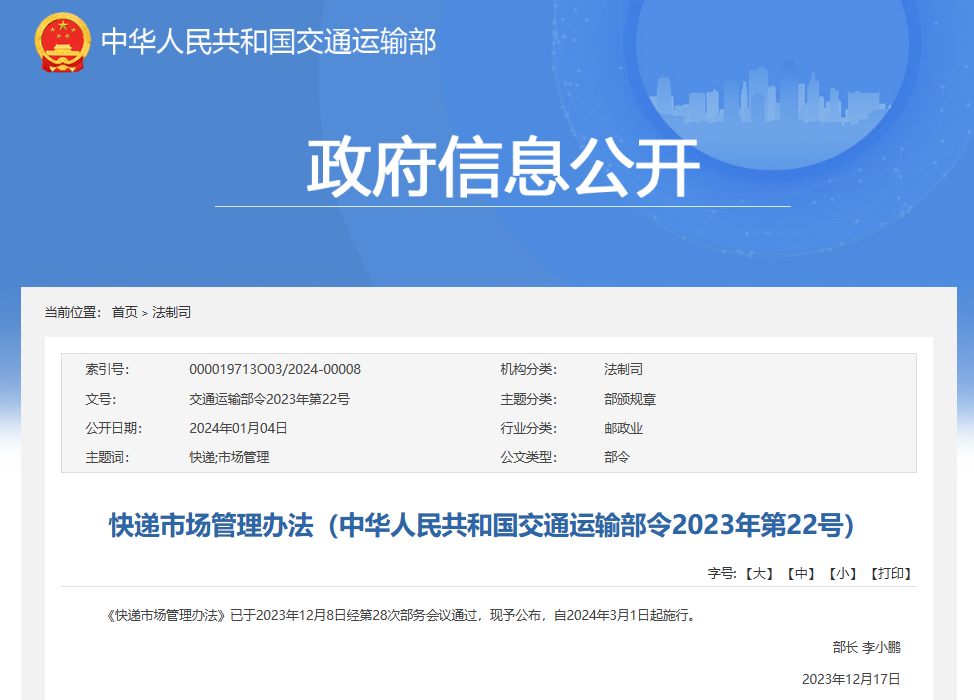Click the national emblem logo
The height and width of the screenshot is (700, 974).
point(62,42)
